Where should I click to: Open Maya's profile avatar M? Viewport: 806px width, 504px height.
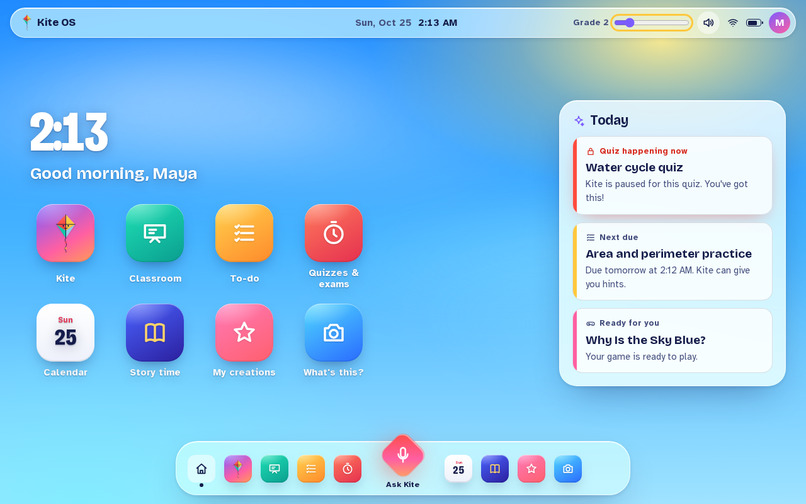point(779,23)
